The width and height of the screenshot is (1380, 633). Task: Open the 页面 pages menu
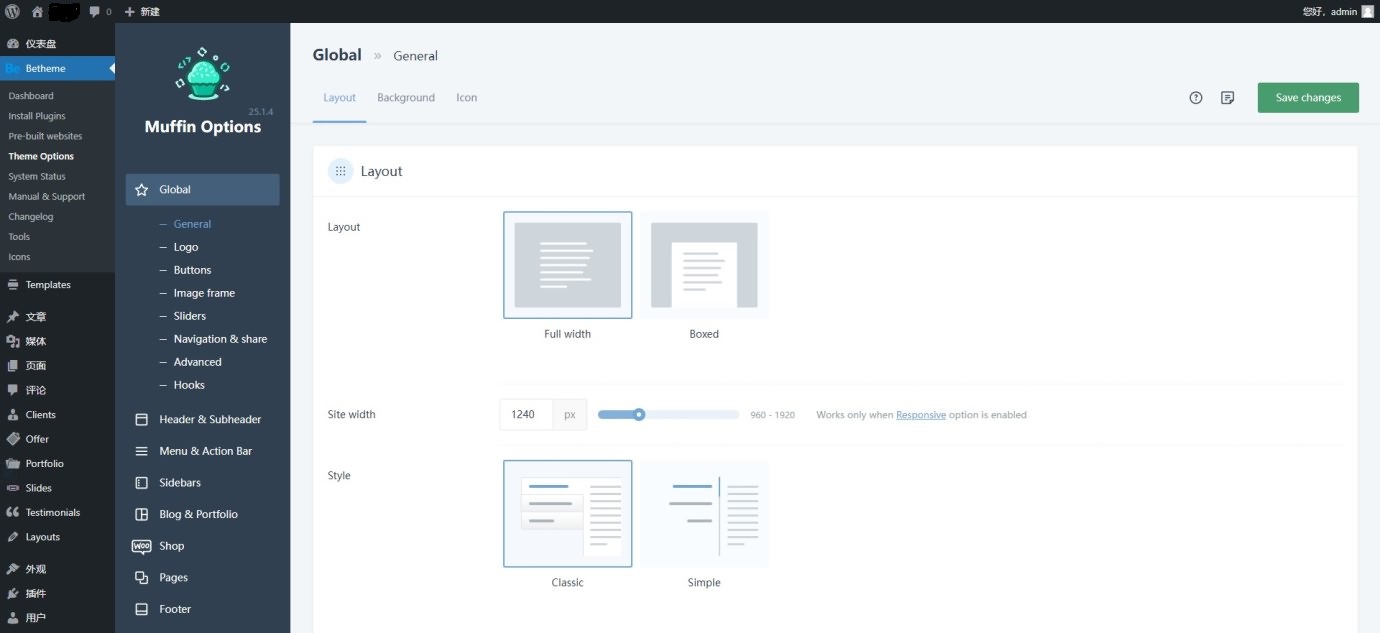click(x=57, y=366)
